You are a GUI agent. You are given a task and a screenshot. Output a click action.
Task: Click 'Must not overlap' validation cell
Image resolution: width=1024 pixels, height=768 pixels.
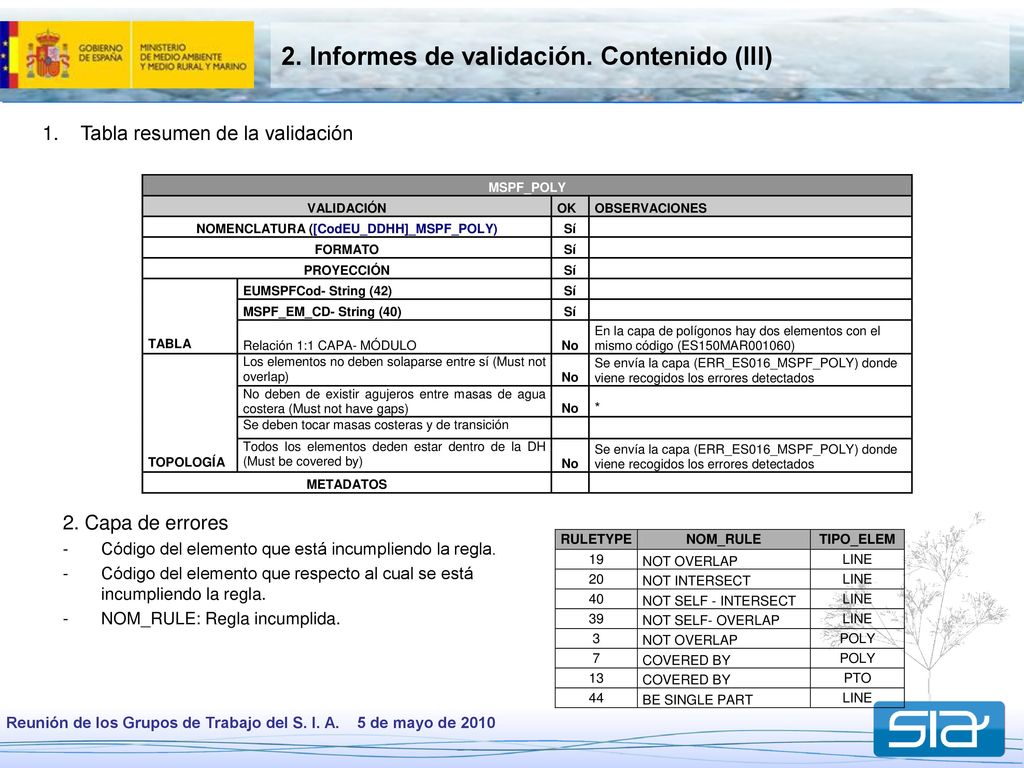tap(394, 370)
